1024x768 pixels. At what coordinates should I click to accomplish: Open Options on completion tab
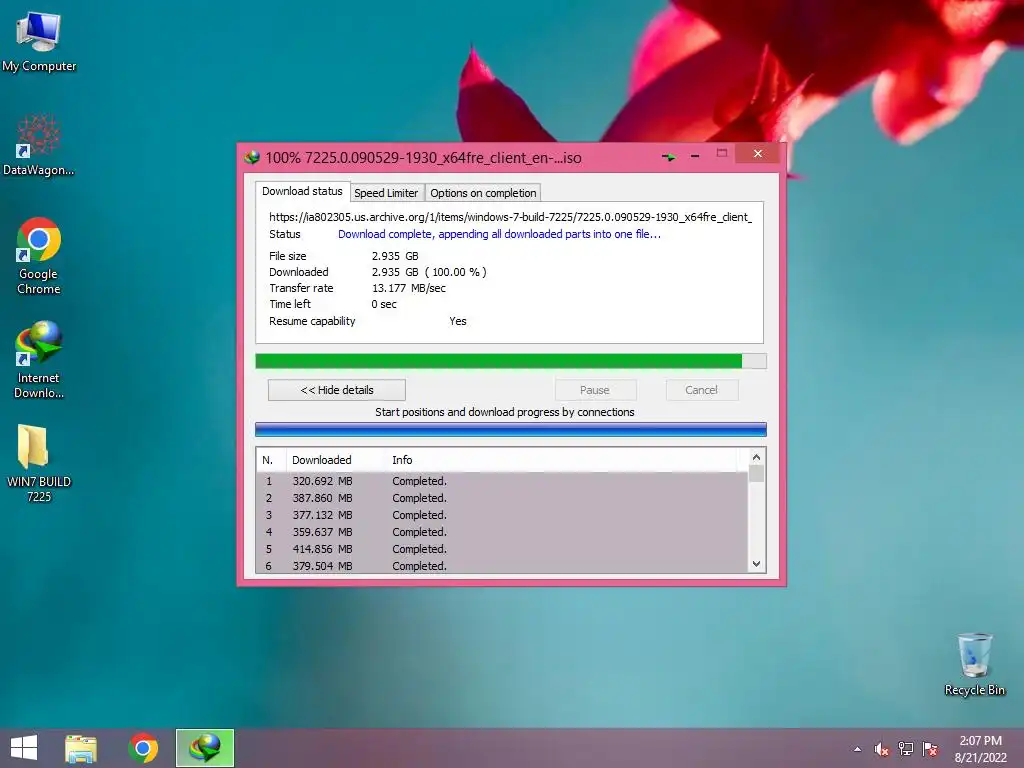tap(483, 193)
